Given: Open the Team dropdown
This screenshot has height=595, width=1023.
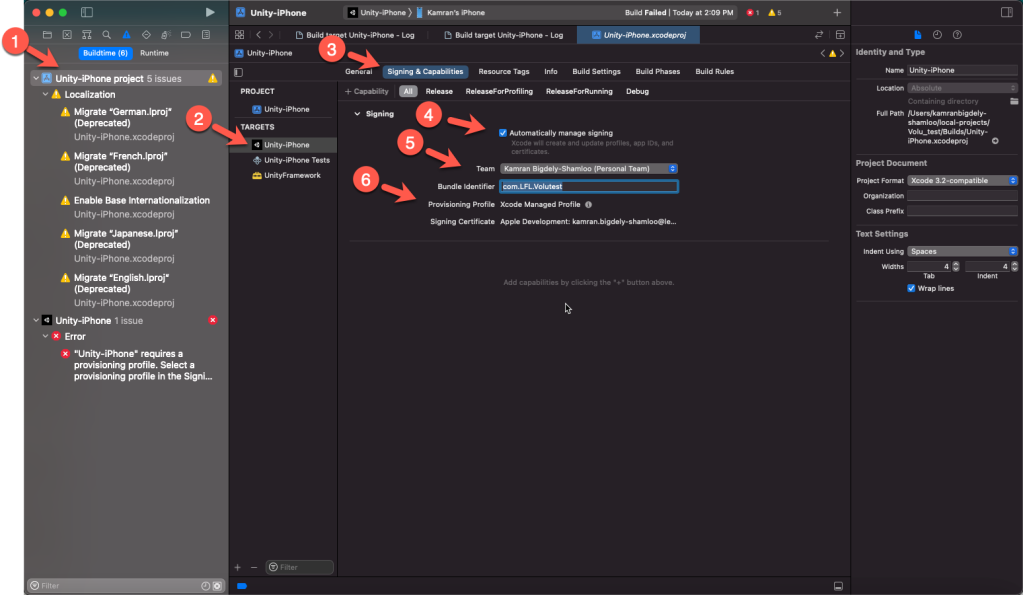Looking at the screenshot, I should click(x=588, y=168).
